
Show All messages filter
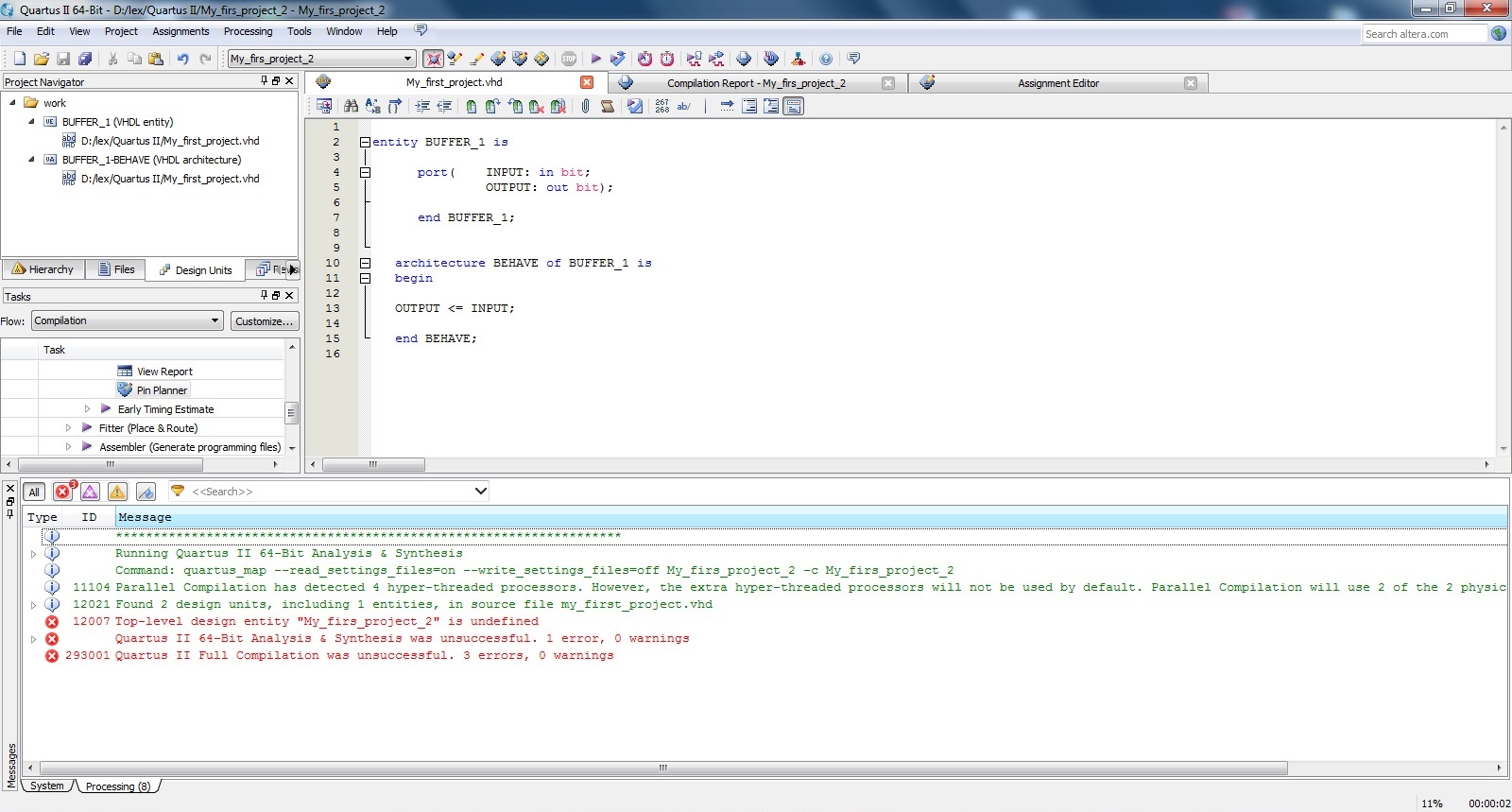[x=34, y=492]
